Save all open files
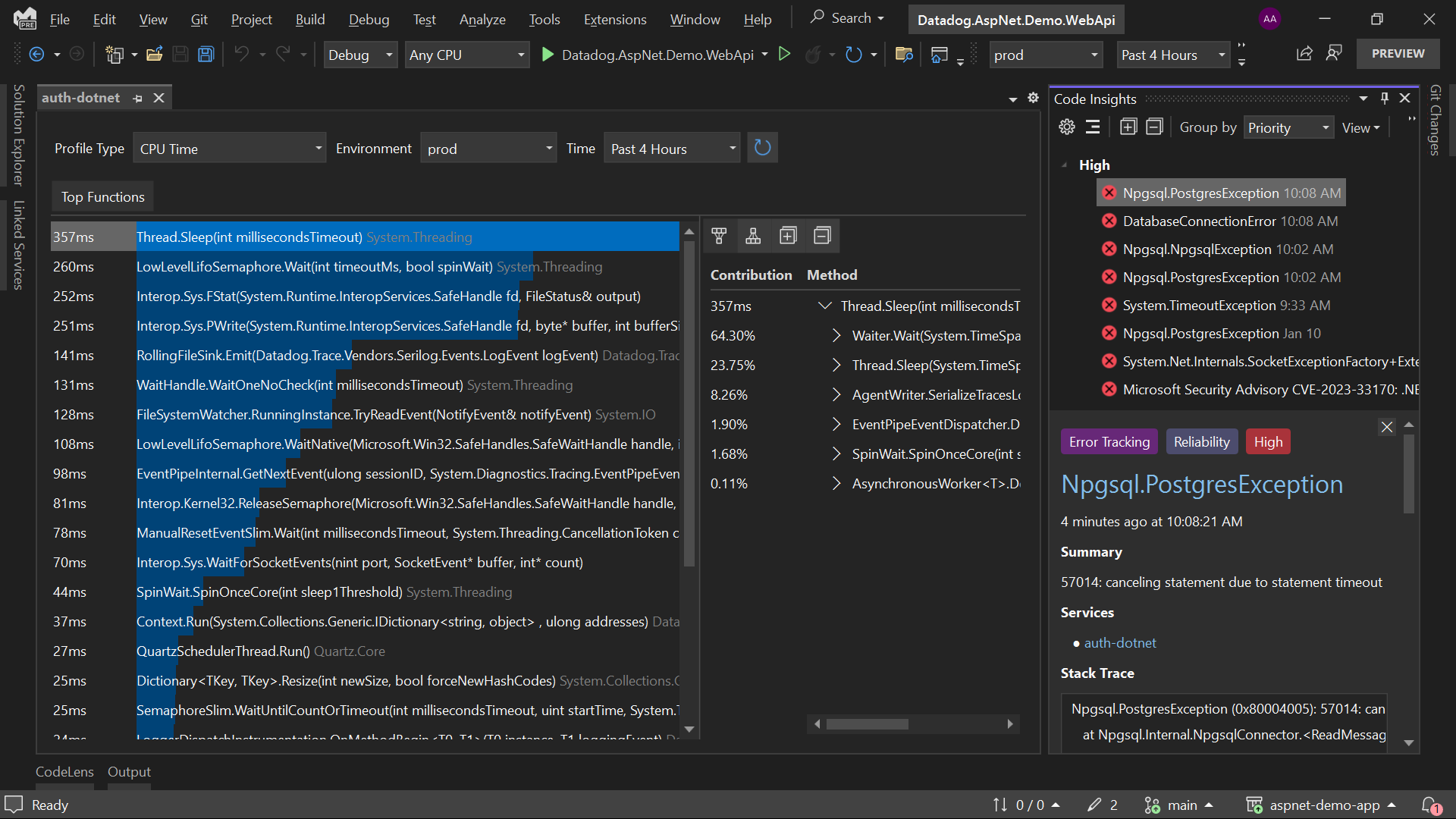The height and width of the screenshot is (819, 1456). click(206, 54)
